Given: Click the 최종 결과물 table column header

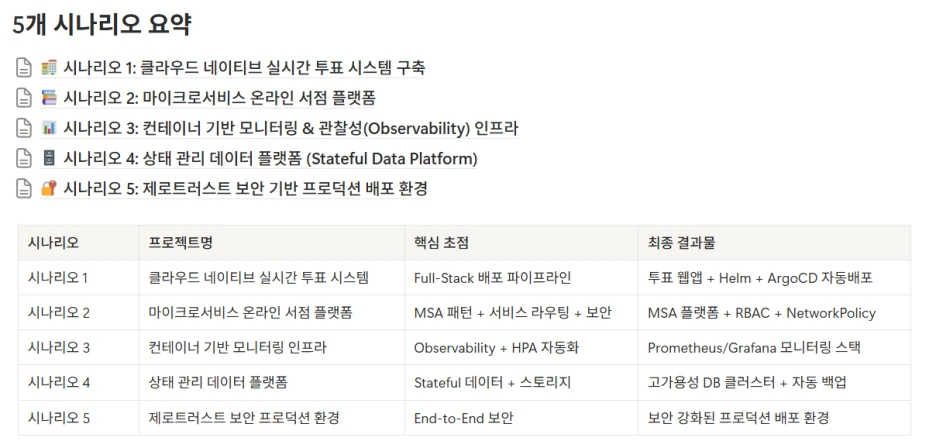Looking at the screenshot, I should click(x=774, y=243).
